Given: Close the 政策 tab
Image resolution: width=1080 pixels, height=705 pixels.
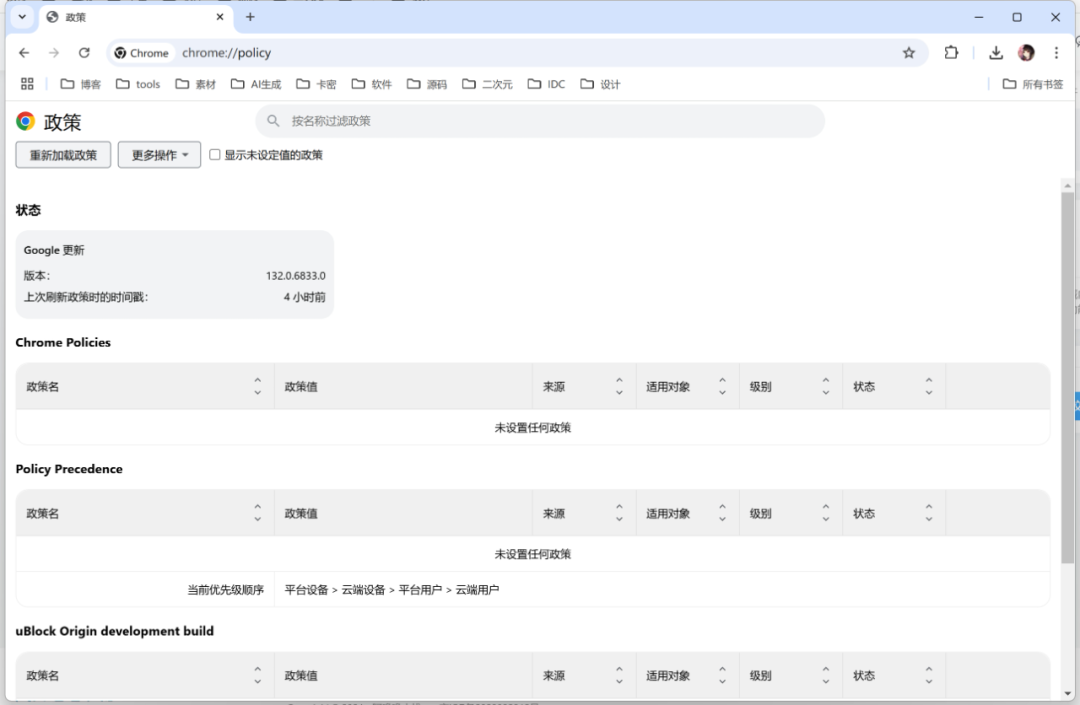Looking at the screenshot, I should [x=220, y=17].
